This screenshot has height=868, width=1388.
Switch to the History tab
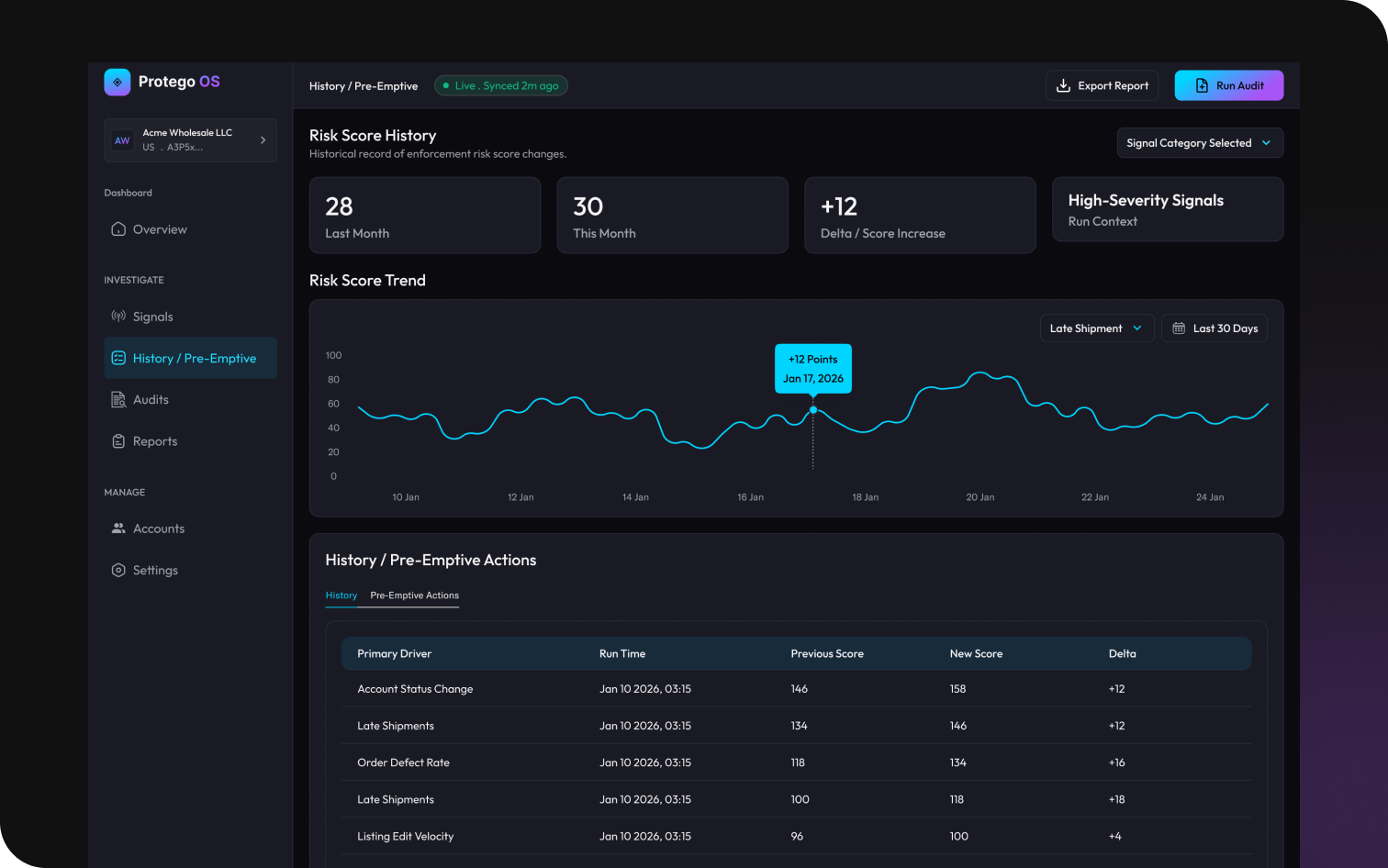341,595
